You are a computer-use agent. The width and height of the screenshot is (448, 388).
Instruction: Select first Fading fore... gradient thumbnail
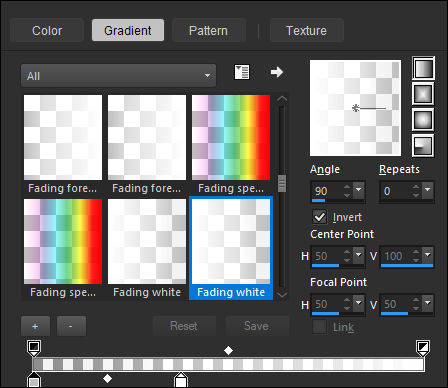[63, 137]
